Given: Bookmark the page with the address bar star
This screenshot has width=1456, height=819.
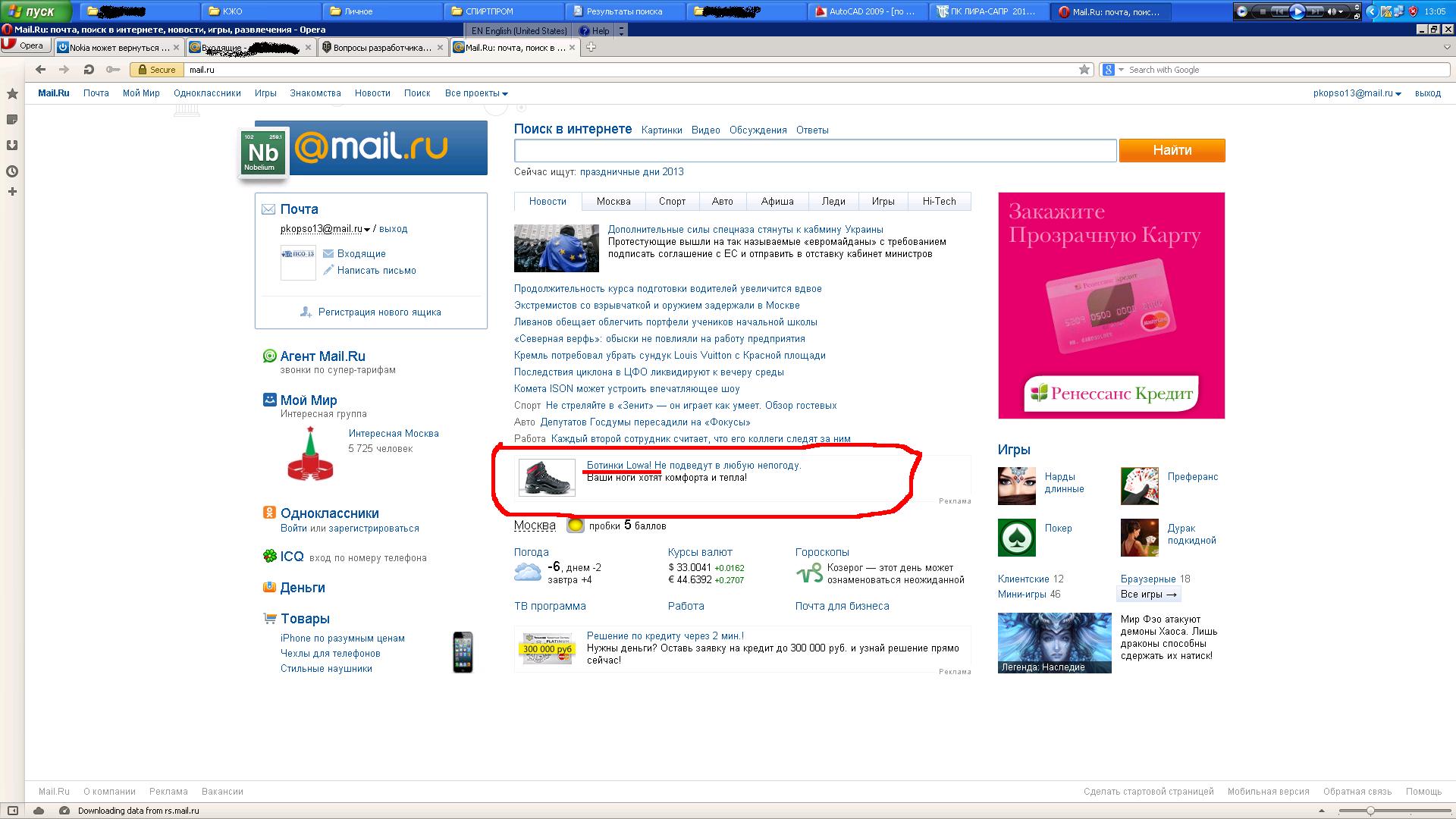Looking at the screenshot, I should [x=1084, y=70].
